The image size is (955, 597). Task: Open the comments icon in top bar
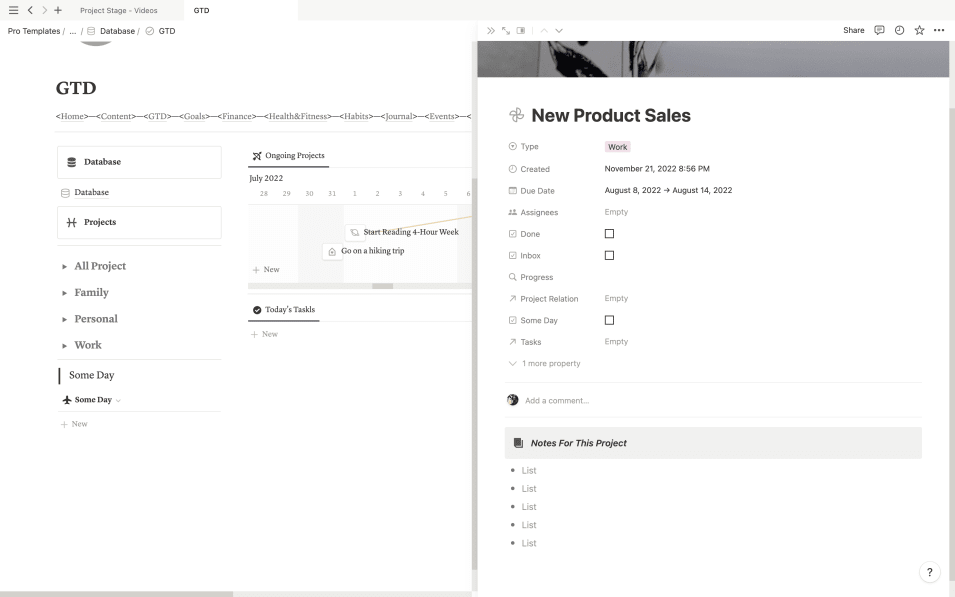tap(879, 31)
